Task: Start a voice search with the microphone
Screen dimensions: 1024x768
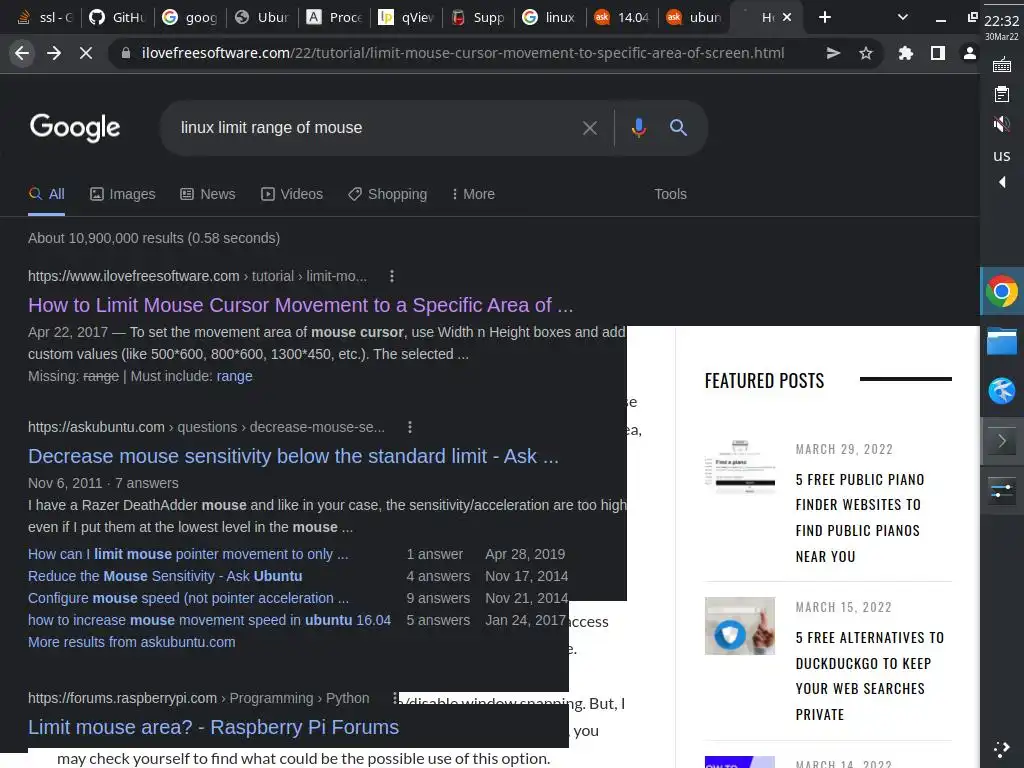Action: tap(639, 128)
